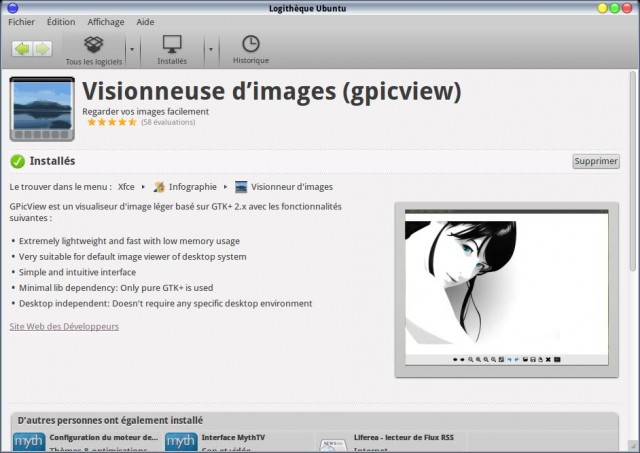640x453 pixels.
Task: Click the Supprimer button
Action: coord(596,161)
